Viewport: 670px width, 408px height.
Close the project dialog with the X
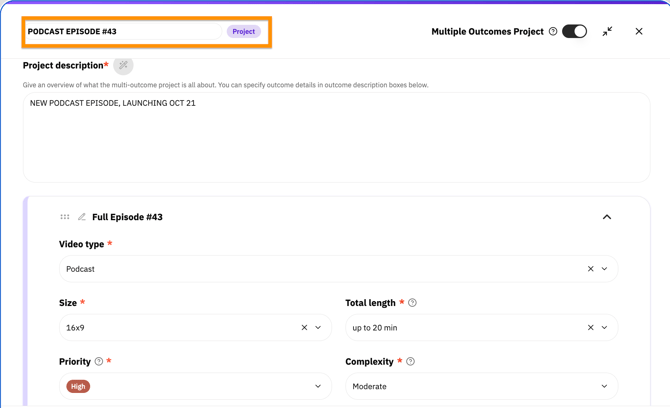(639, 31)
